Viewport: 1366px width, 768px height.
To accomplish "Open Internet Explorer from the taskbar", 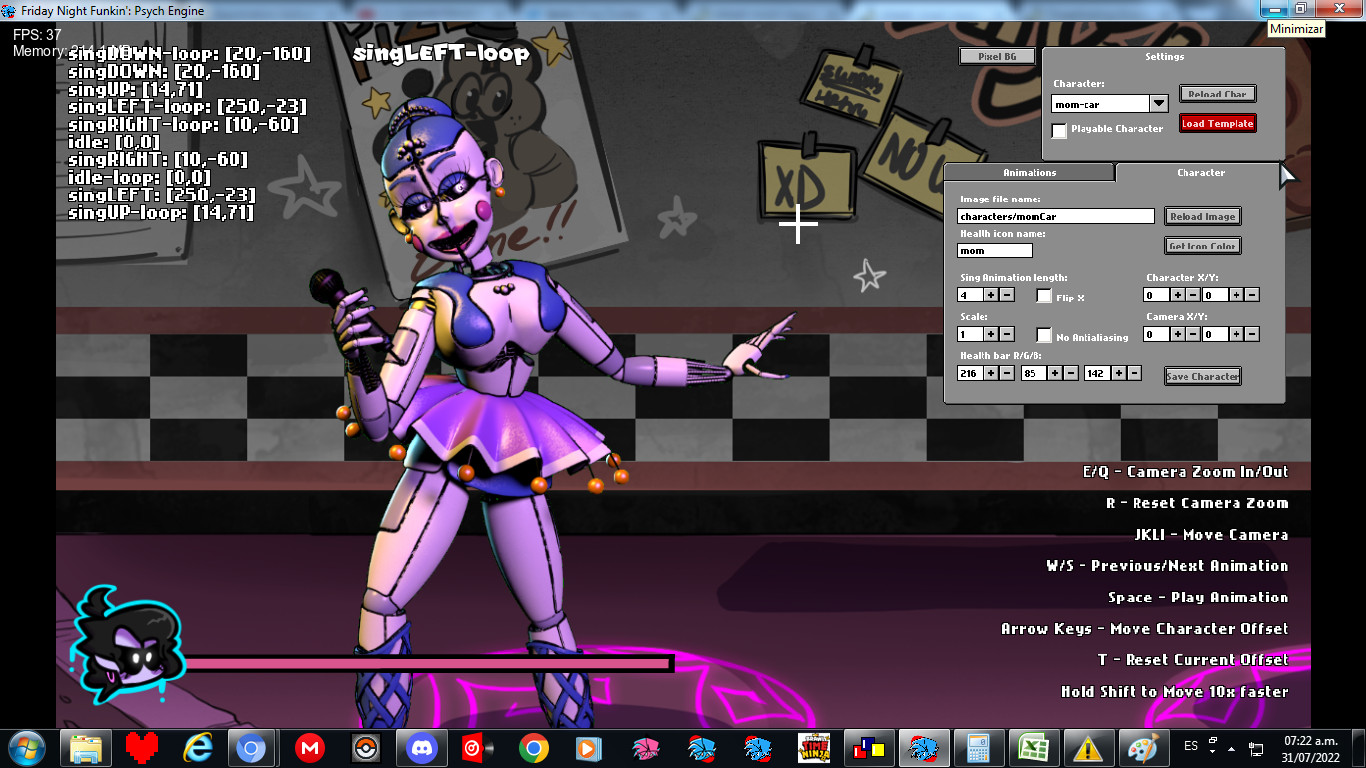I will (x=198, y=747).
